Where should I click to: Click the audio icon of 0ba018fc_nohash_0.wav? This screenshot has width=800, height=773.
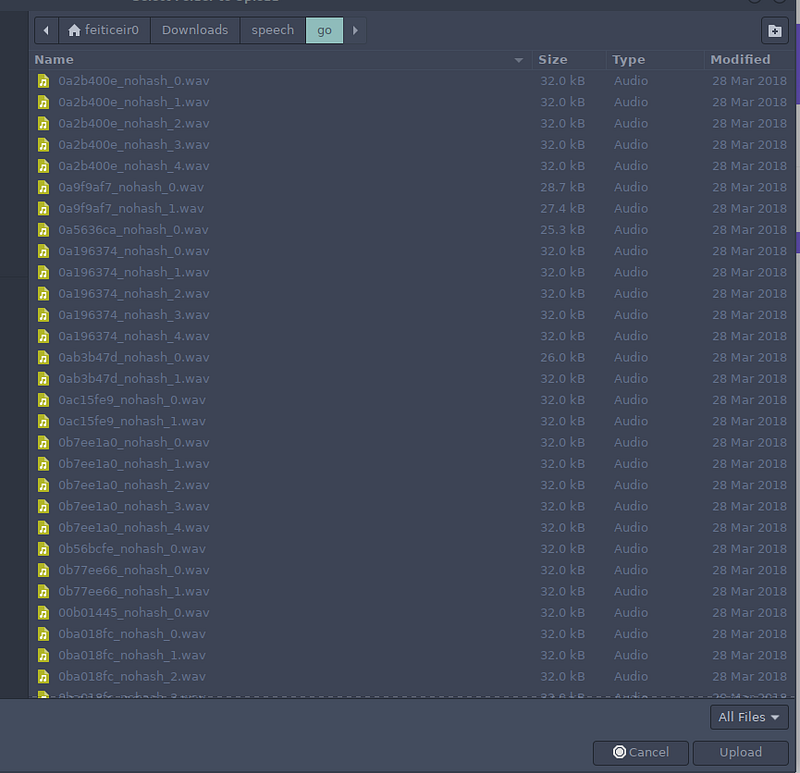coord(43,634)
